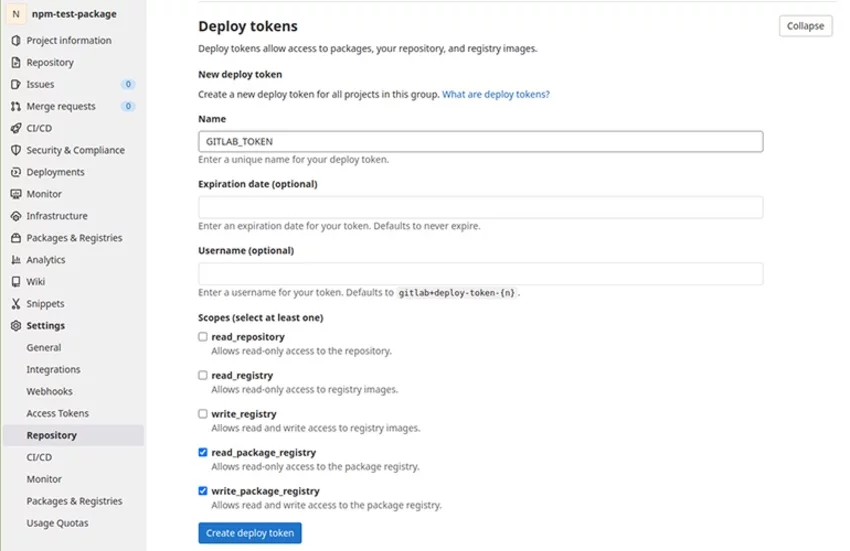
Task: Select Webhooks under Settings
Action: 49,391
